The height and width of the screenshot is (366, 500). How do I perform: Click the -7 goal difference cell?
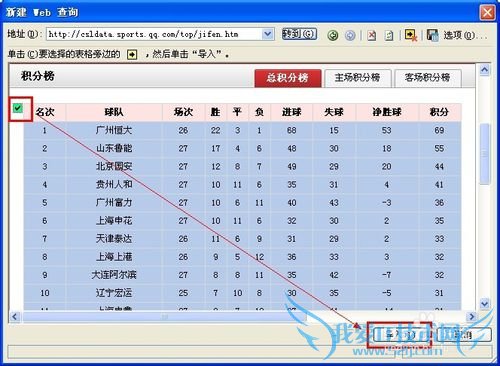(x=387, y=275)
